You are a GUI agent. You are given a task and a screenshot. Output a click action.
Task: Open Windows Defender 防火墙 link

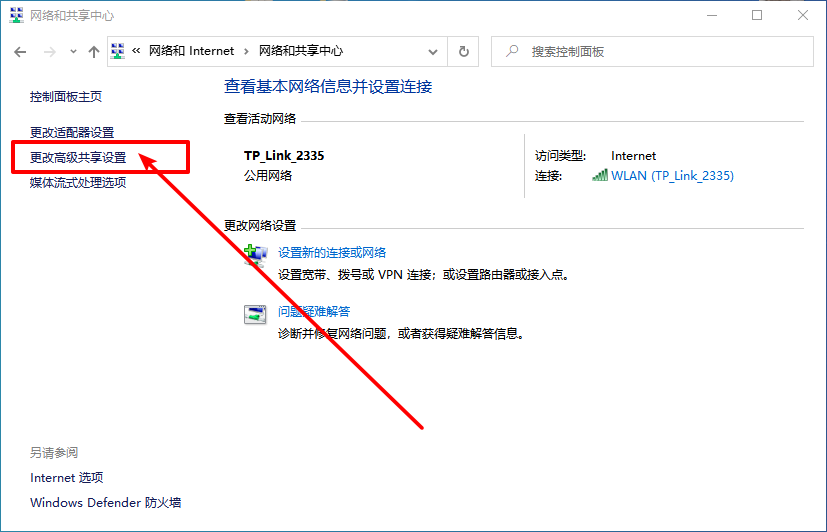coord(105,503)
